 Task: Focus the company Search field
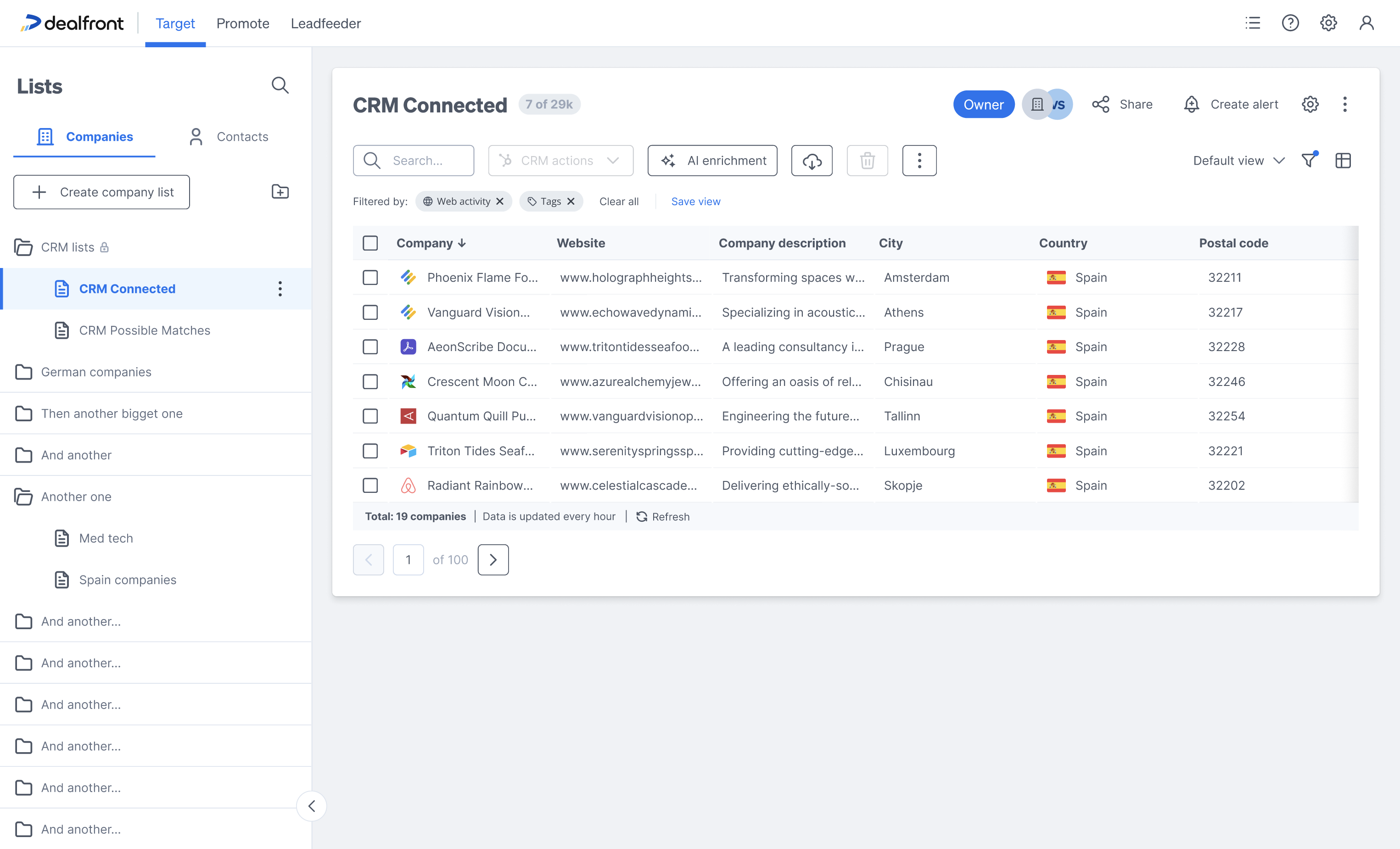point(414,161)
